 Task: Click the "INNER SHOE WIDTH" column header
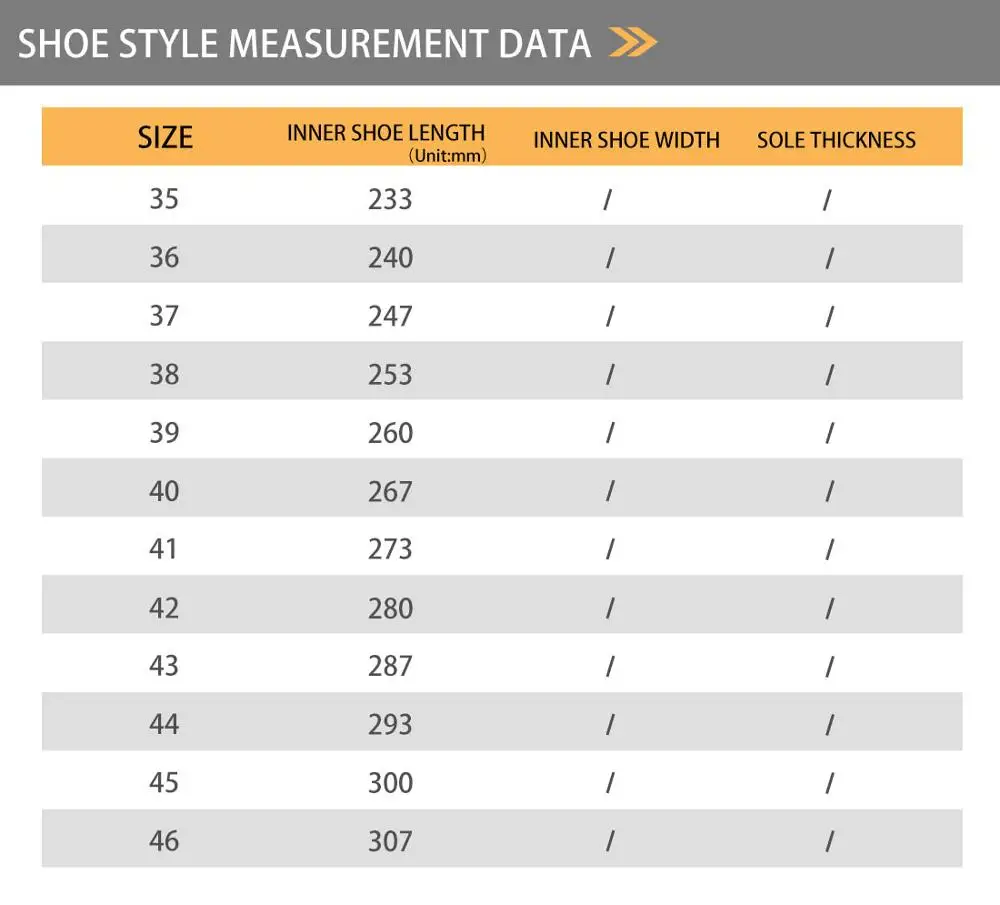[626, 140]
